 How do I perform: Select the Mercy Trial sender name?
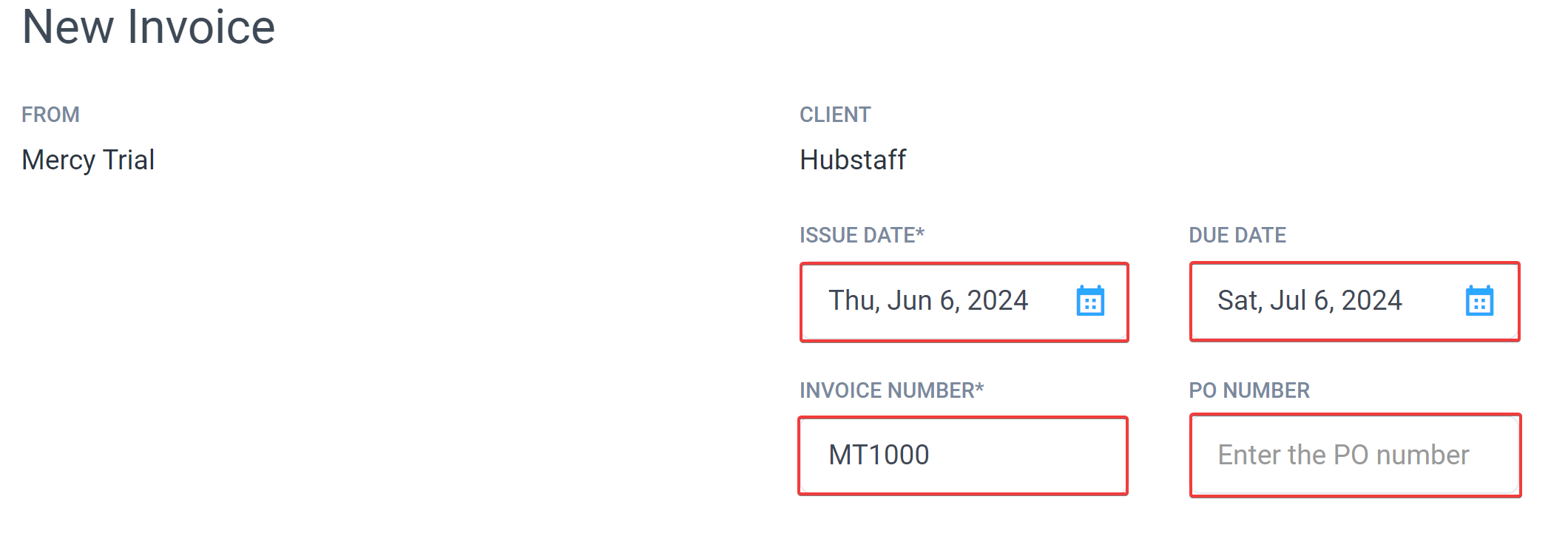tap(88, 160)
